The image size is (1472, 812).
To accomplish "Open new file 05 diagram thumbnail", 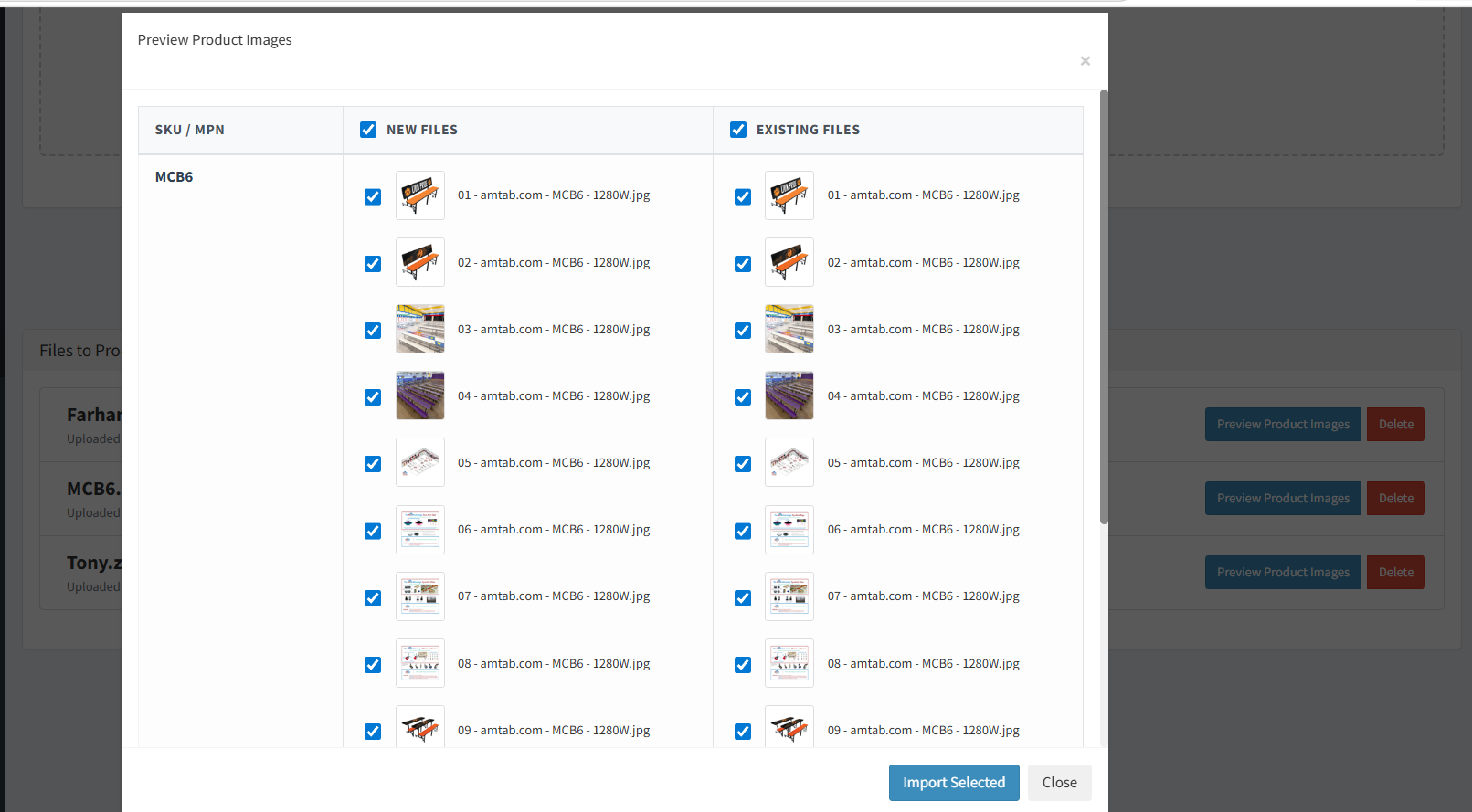I will (x=420, y=462).
